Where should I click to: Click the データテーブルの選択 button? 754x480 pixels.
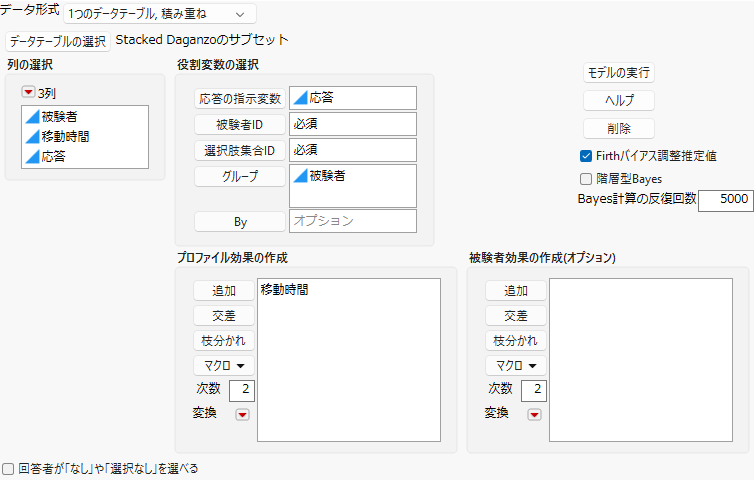coord(58,41)
